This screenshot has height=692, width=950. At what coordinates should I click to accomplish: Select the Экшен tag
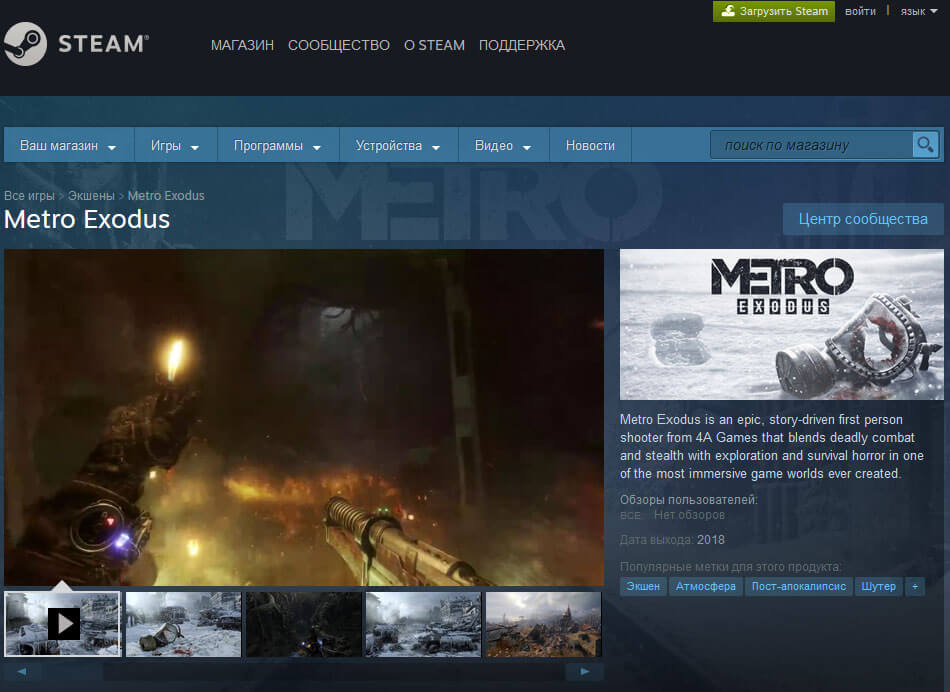click(643, 587)
